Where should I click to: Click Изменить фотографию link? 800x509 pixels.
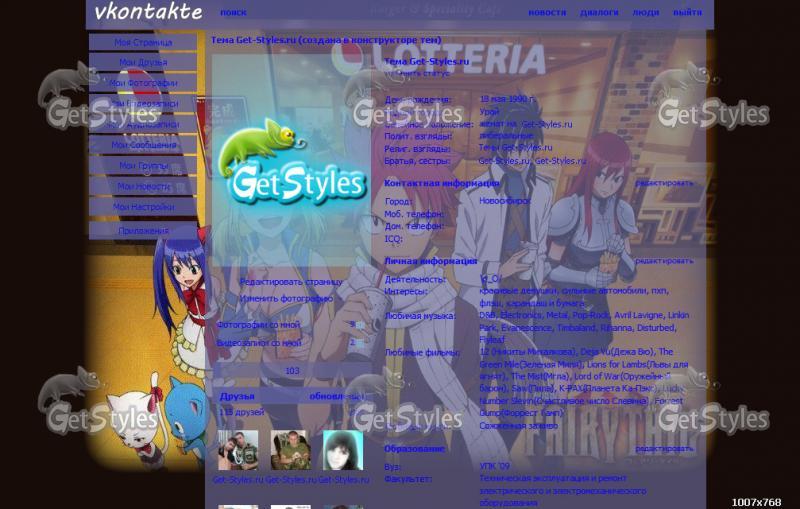tap(286, 298)
